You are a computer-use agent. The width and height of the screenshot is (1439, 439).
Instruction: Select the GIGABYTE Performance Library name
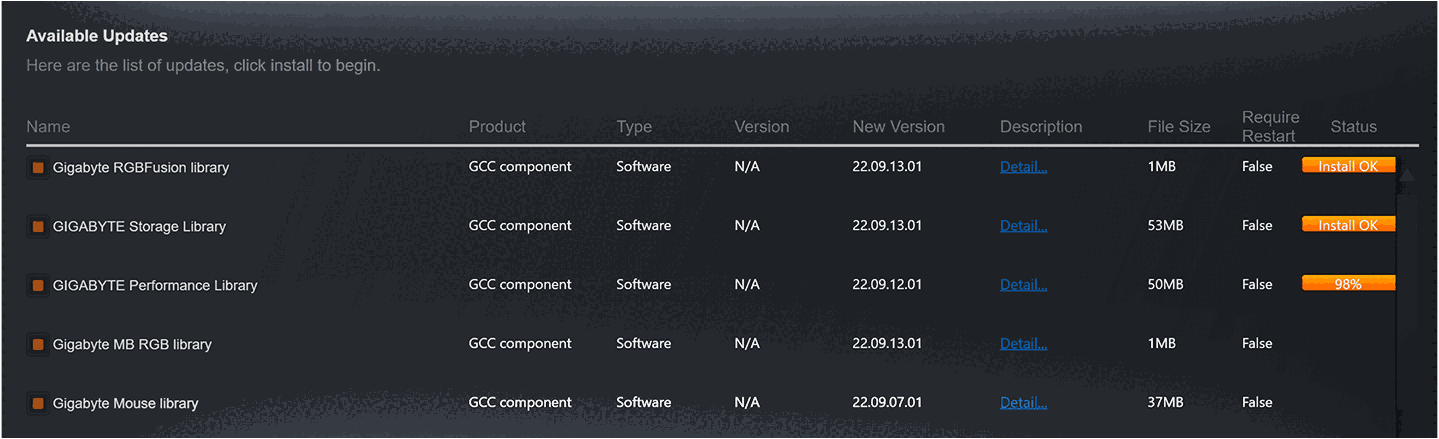point(155,286)
